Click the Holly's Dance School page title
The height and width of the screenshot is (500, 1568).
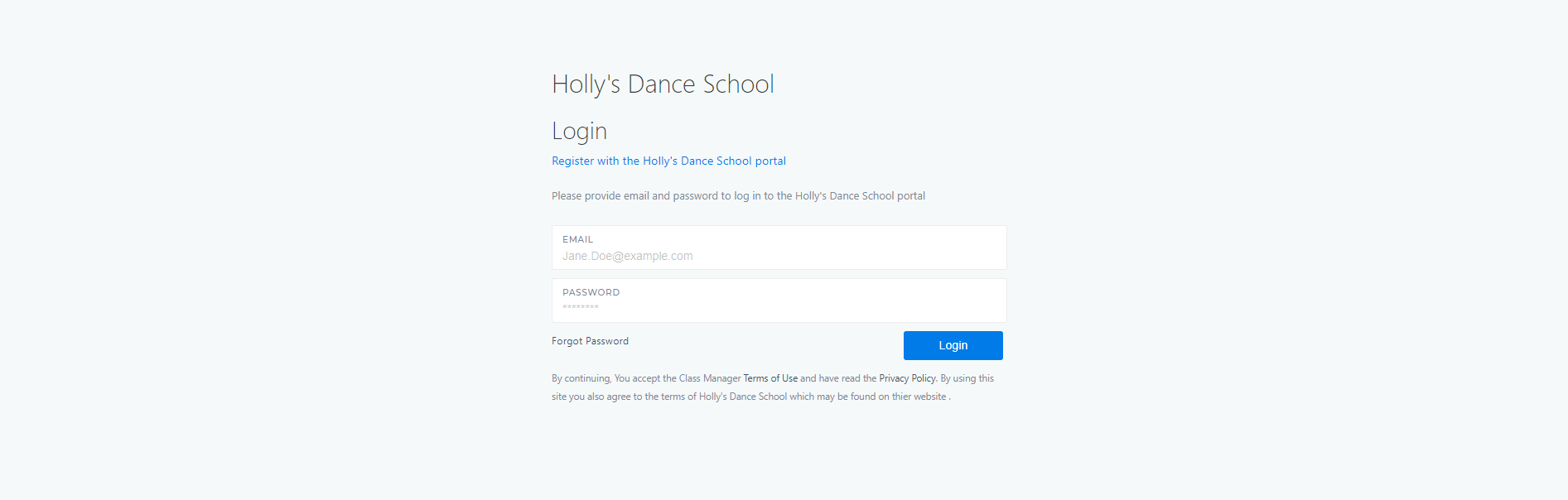663,84
